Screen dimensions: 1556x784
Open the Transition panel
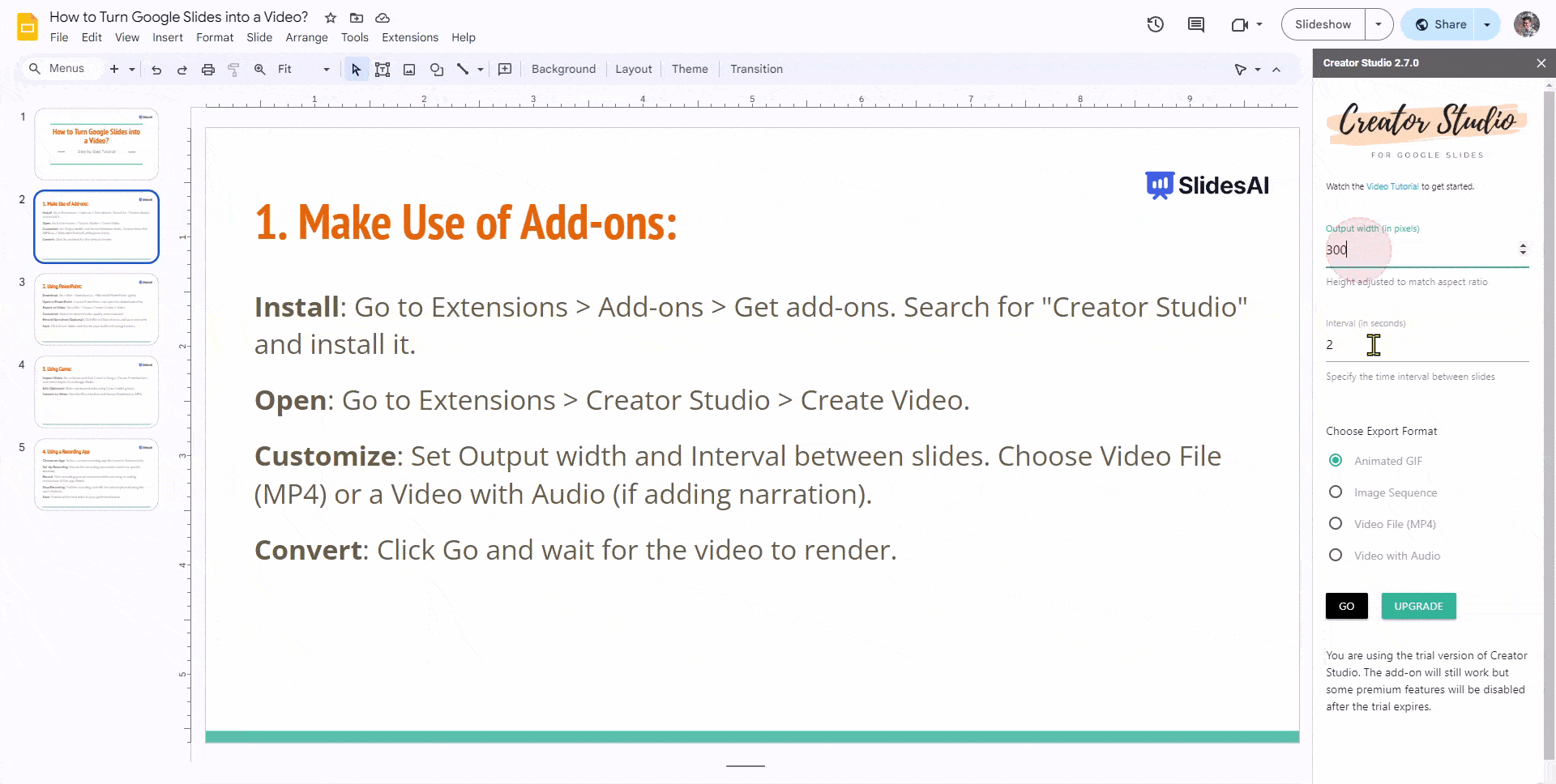[755, 69]
